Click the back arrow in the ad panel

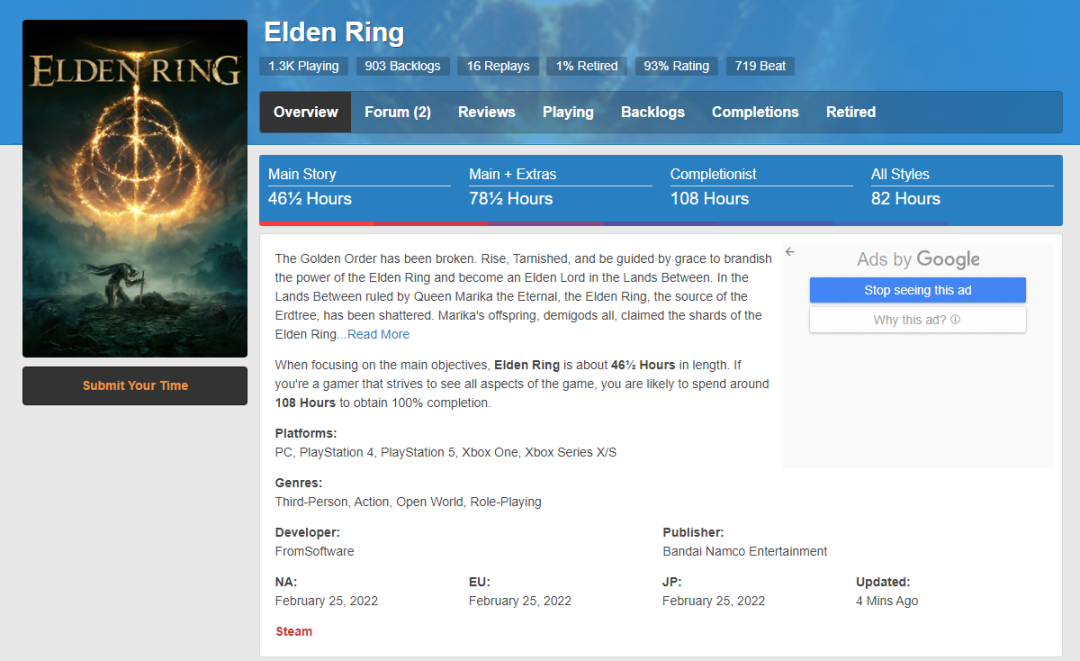coord(790,252)
